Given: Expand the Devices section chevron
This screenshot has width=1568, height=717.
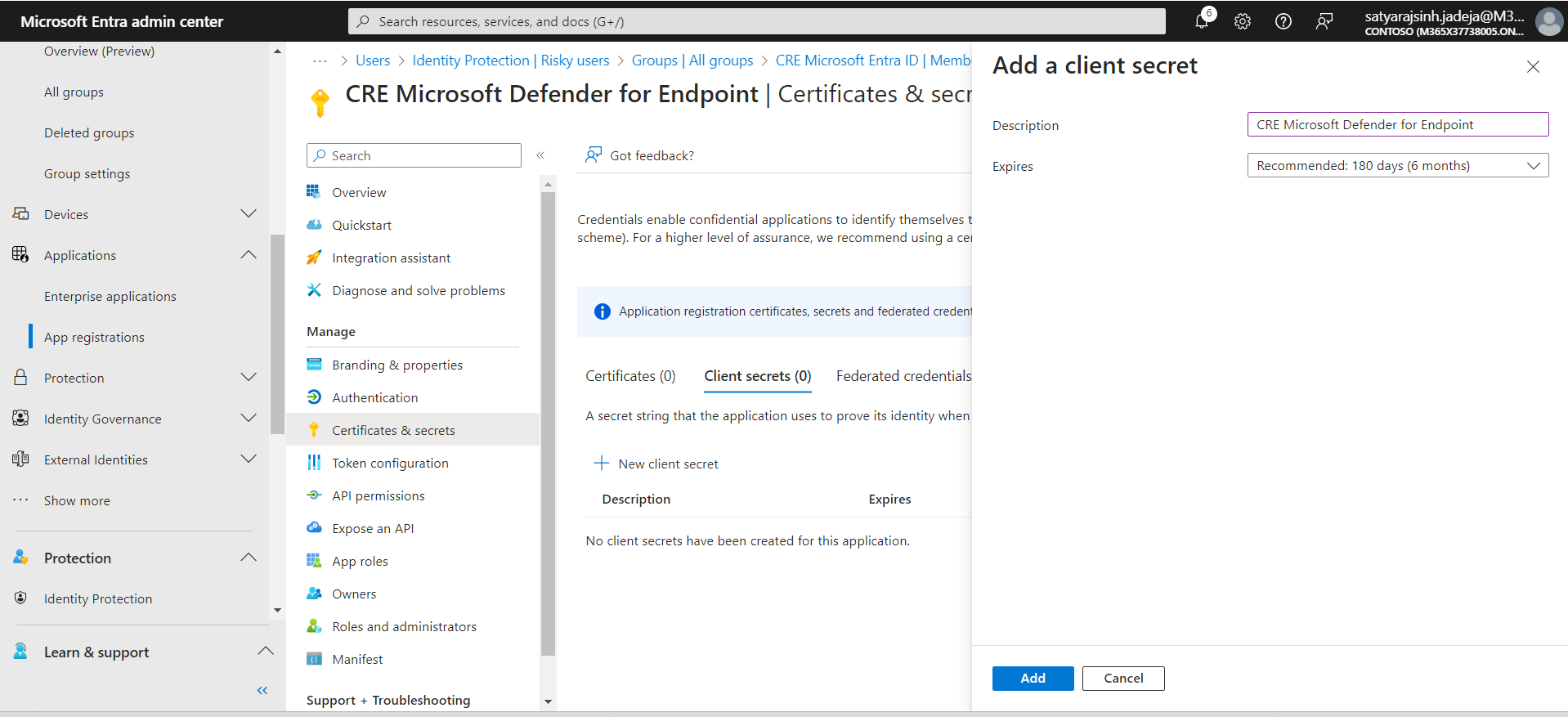Looking at the screenshot, I should [x=249, y=214].
